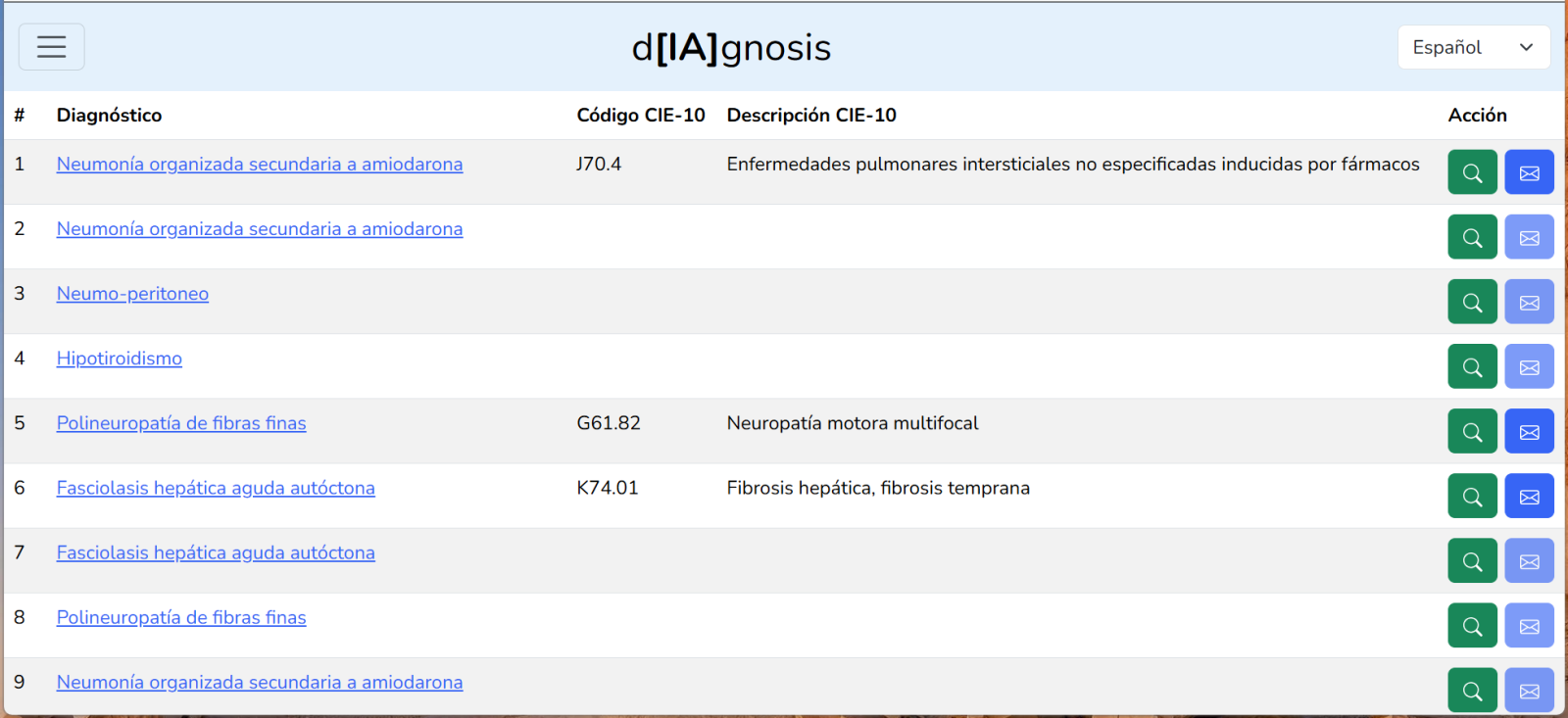Open the hamburger navigation menu
1568x718 pixels.
(x=51, y=47)
